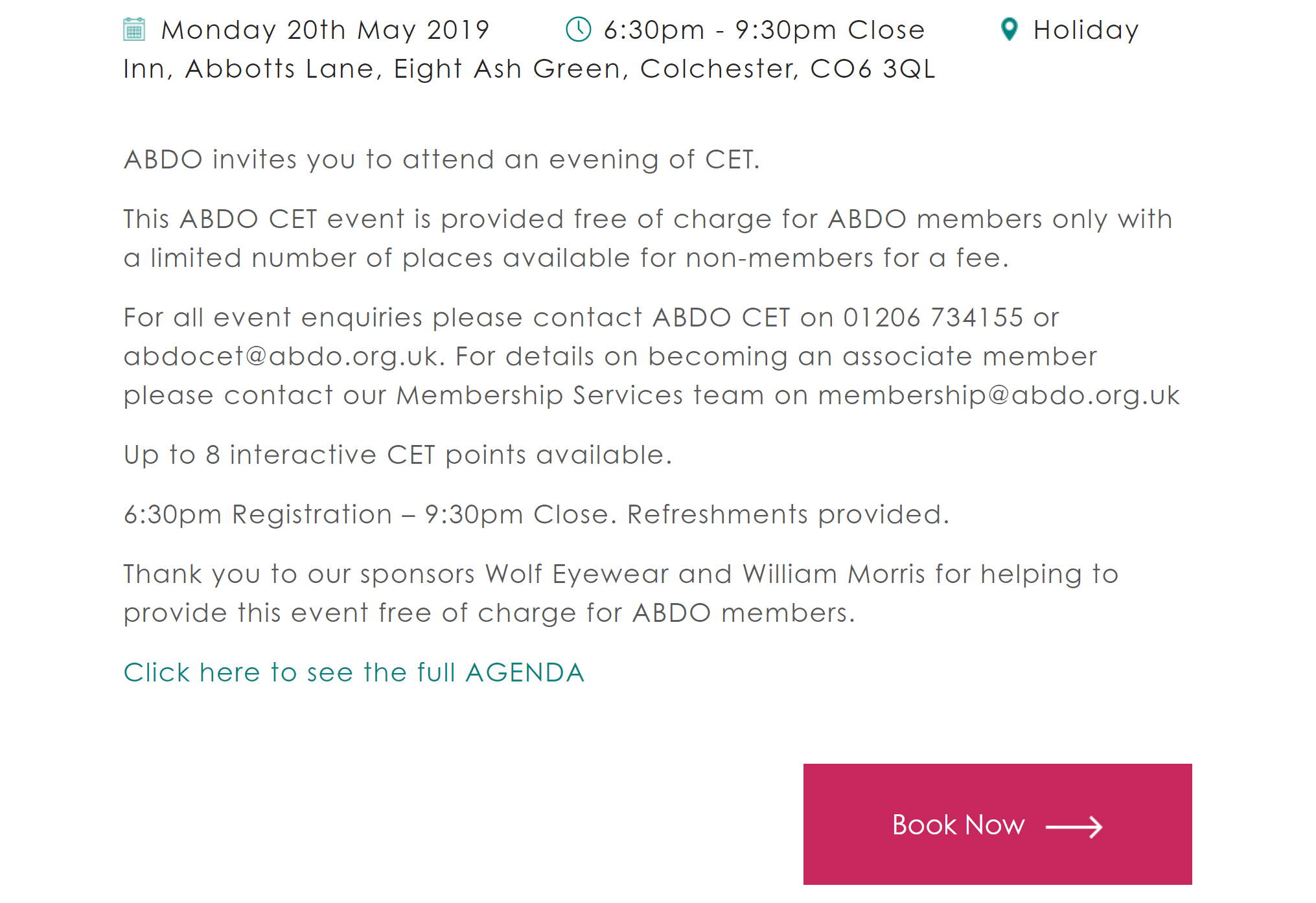This screenshot has height=903, width=1316.
Task: Click the Wolf Eyewear sponsor name
Action: pos(577,575)
